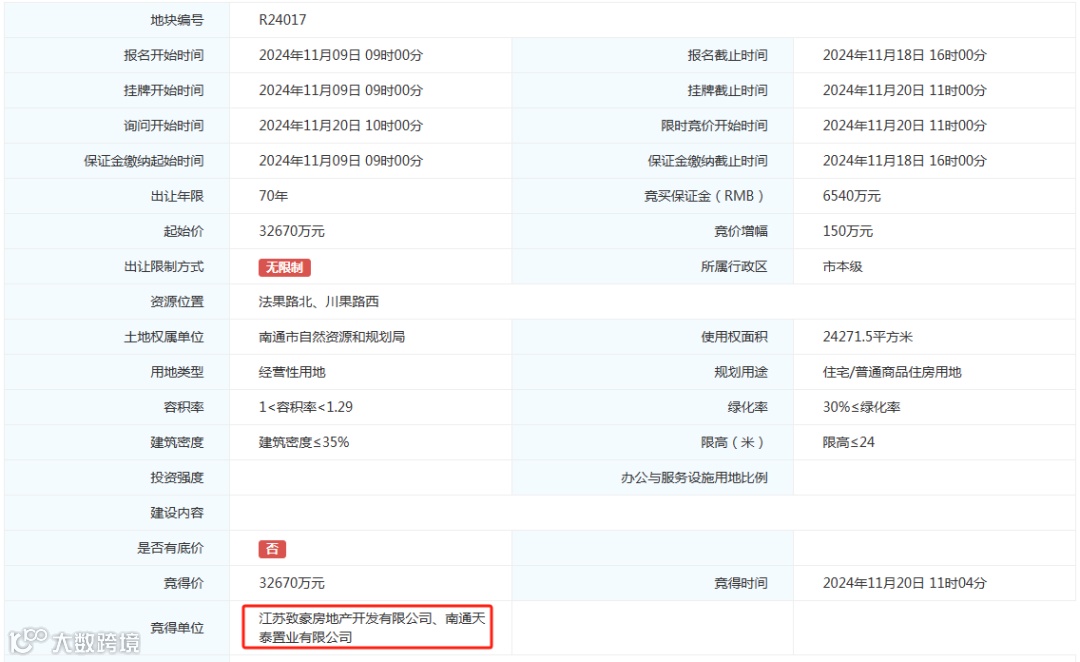The image size is (1080, 662).
Task: Click the 竞得时间 label
Action: click(741, 583)
